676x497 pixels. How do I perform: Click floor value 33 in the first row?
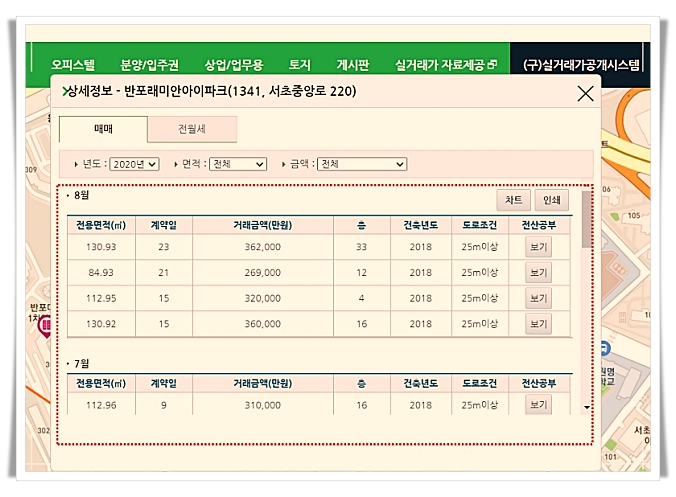[361, 247]
